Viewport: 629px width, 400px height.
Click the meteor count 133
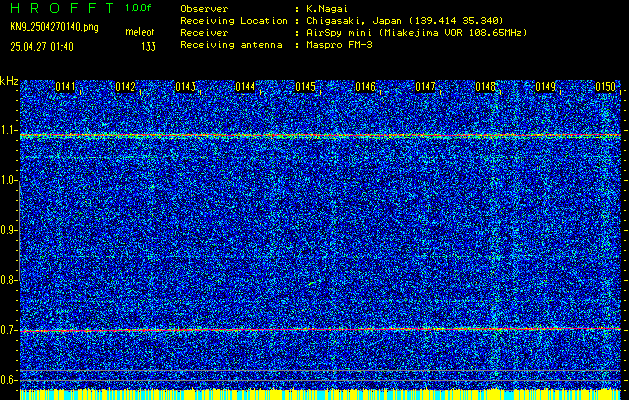coord(148,47)
